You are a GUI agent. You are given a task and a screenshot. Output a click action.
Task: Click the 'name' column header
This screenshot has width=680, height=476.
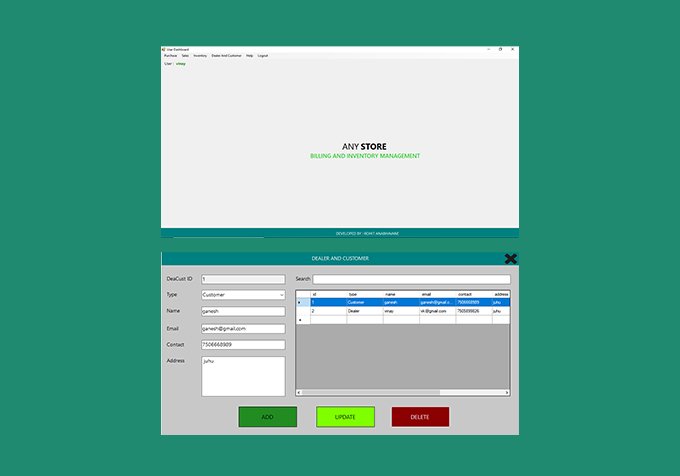click(401, 294)
